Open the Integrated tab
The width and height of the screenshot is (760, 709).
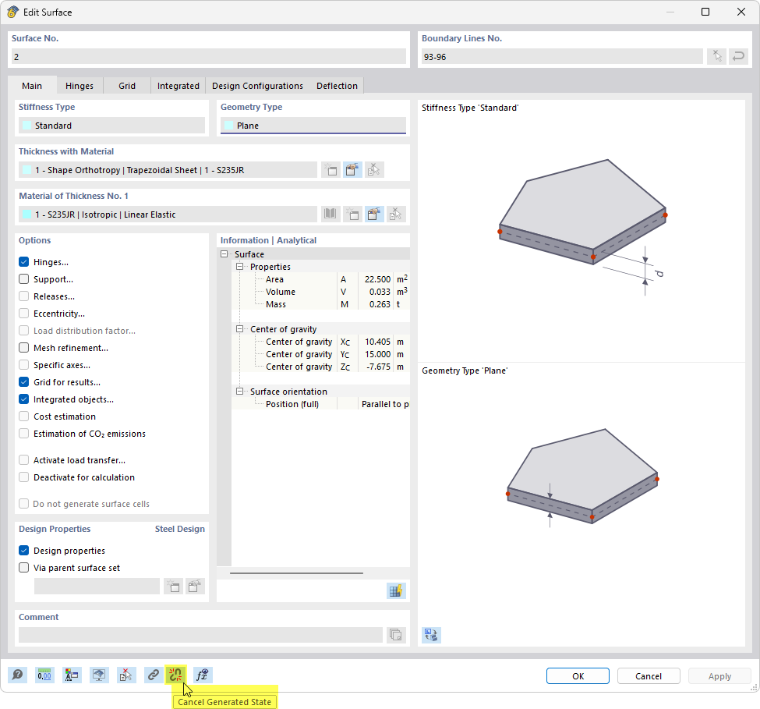[178, 86]
